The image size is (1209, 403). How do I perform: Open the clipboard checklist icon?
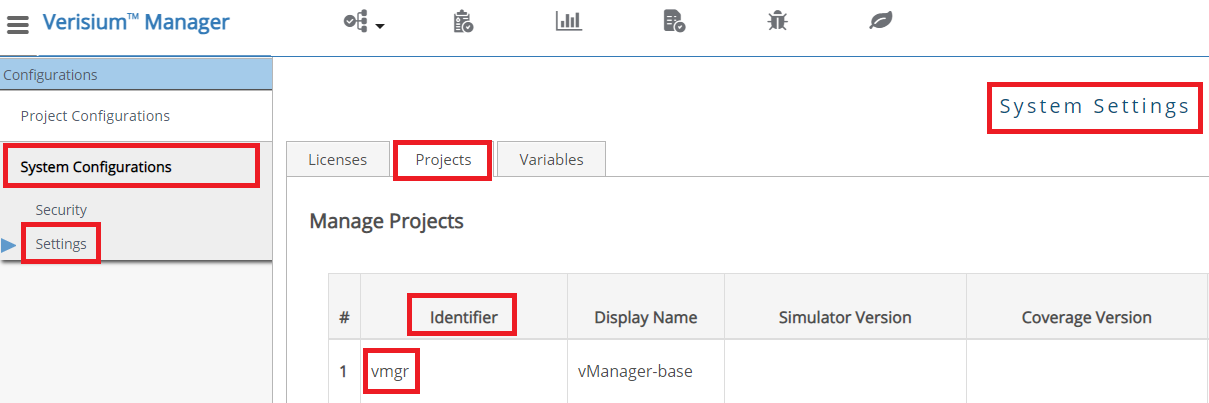pos(463,21)
